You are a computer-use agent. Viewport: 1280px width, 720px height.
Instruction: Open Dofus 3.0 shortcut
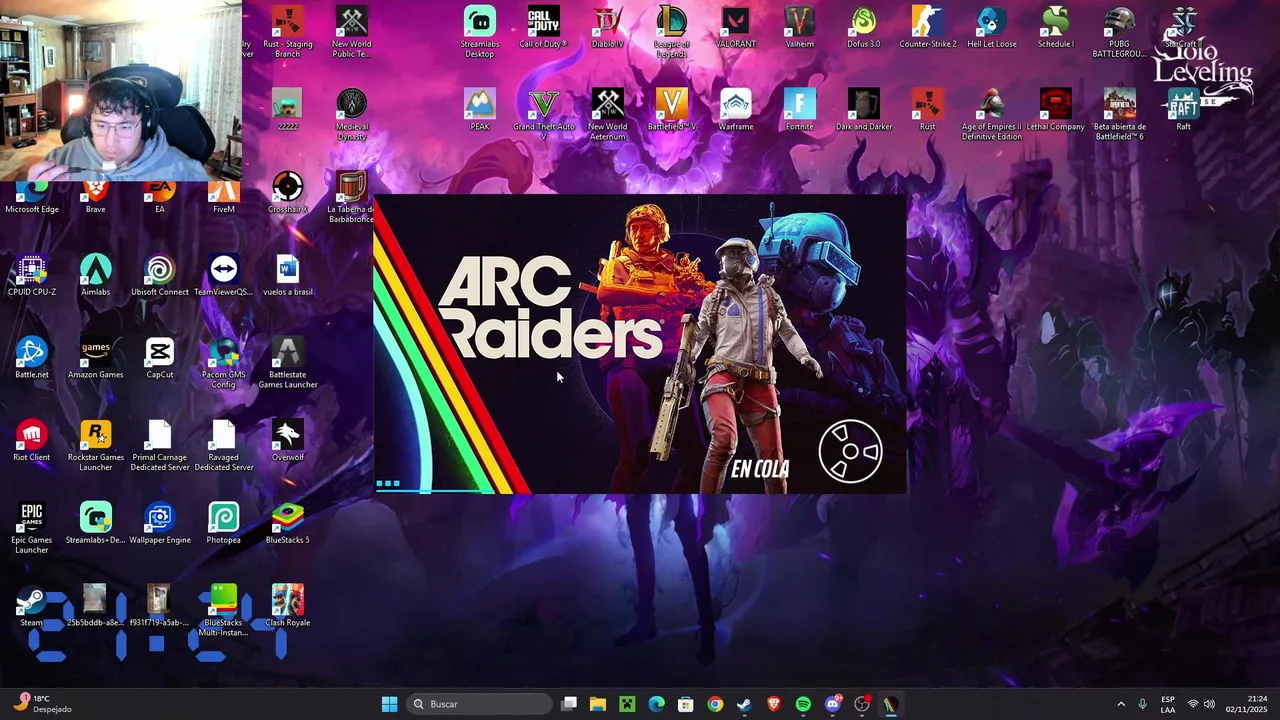[x=864, y=27]
